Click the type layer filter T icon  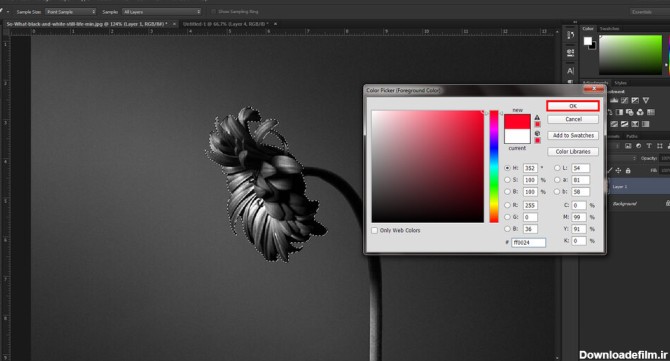point(649,146)
